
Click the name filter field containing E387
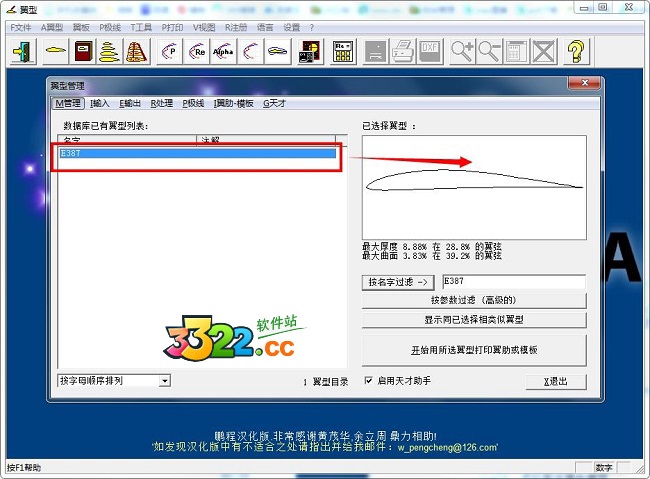[x=514, y=282]
